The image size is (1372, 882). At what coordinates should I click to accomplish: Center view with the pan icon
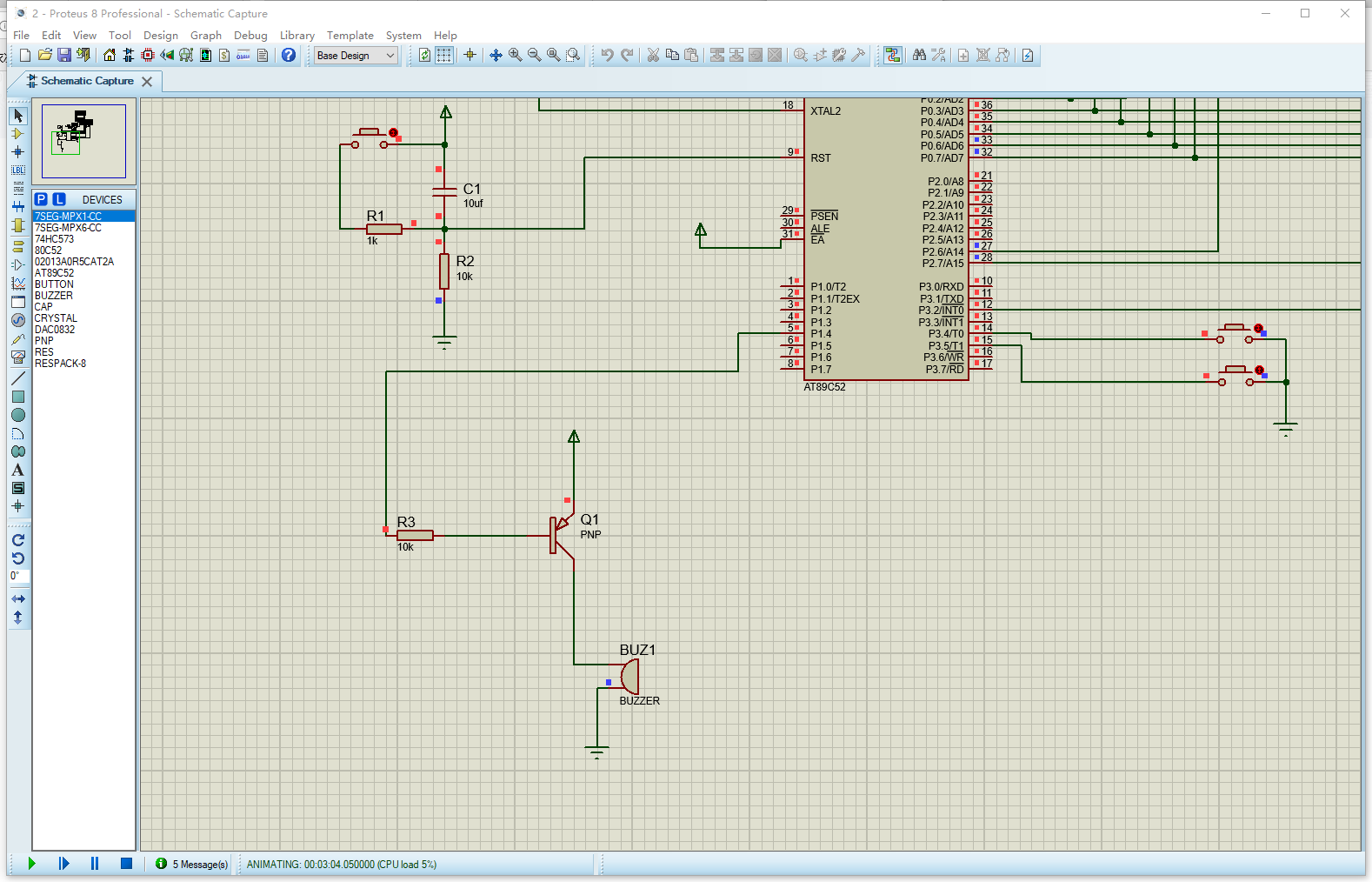click(x=496, y=55)
